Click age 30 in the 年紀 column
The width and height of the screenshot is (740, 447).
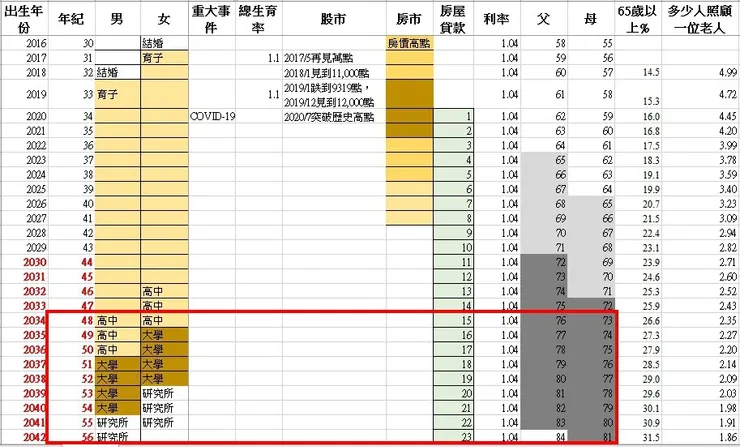point(71,43)
